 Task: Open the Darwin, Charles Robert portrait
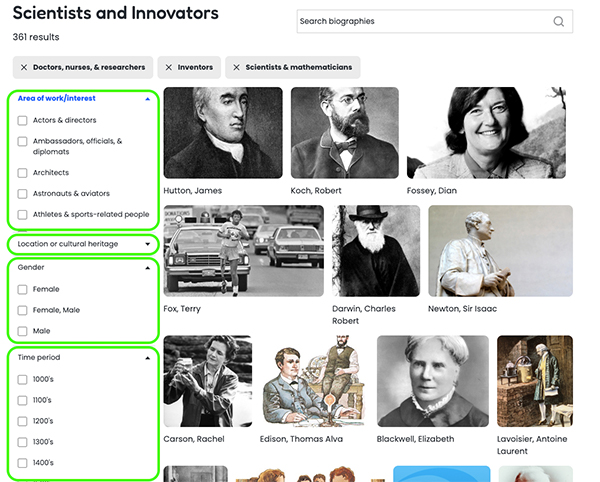click(376, 251)
